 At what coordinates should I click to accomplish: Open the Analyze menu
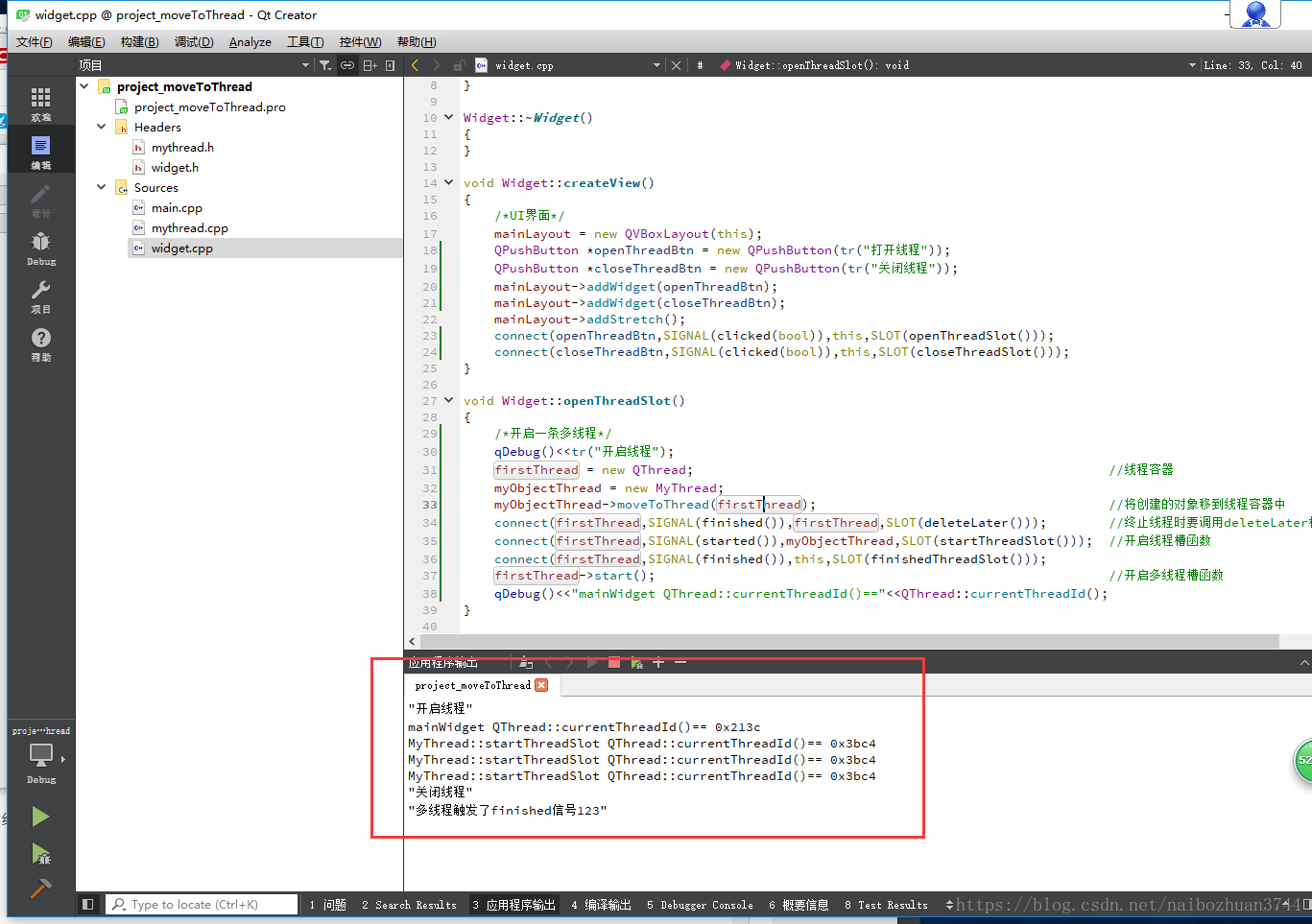click(250, 42)
